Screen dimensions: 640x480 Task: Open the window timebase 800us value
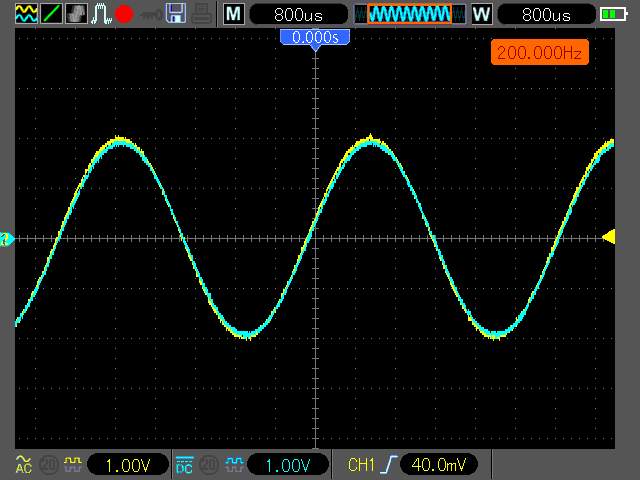(x=546, y=14)
